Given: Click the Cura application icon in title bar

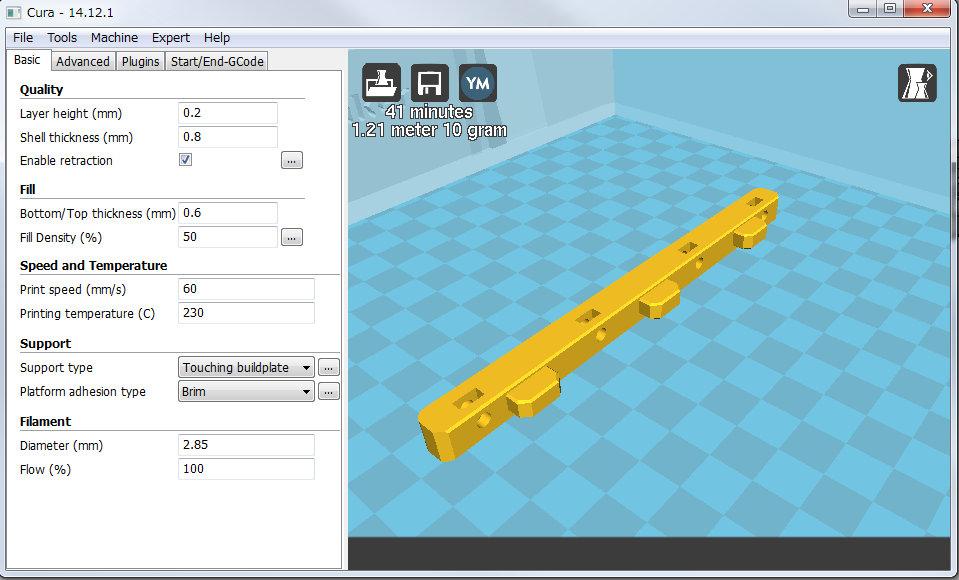Looking at the screenshot, I should pos(14,12).
